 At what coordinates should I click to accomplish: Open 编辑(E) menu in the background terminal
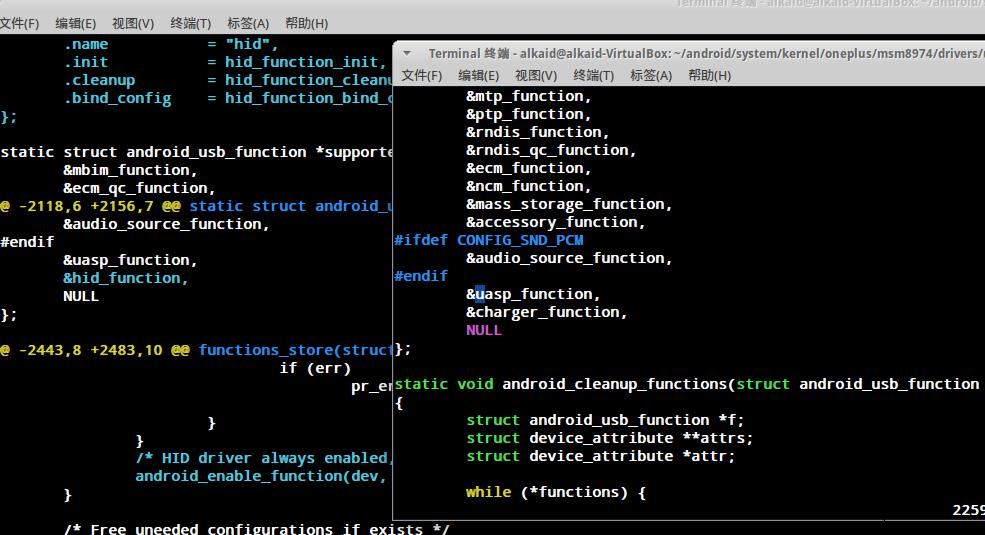pos(76,23)
